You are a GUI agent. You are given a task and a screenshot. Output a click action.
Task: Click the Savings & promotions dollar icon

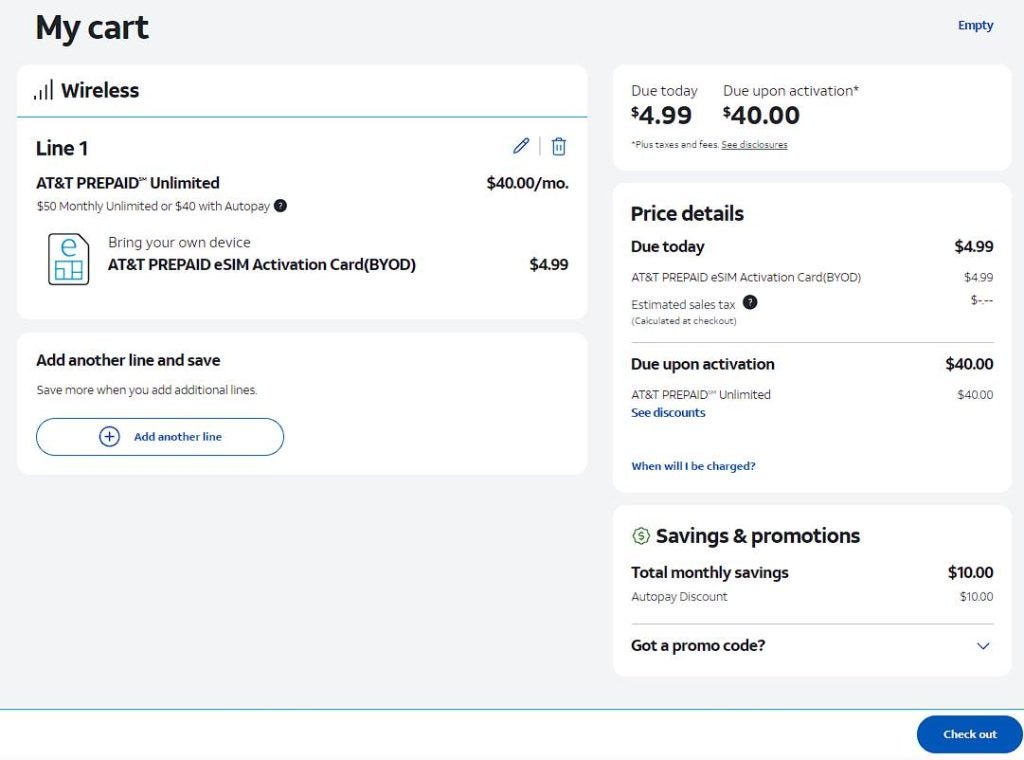coord(641,537)
